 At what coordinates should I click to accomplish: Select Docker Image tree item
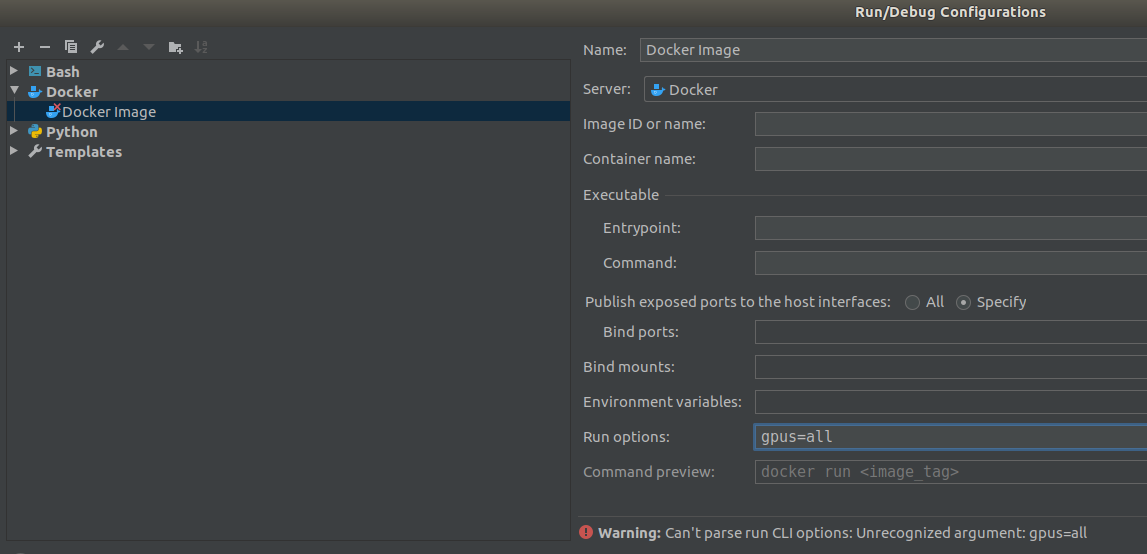pos(108,112)
